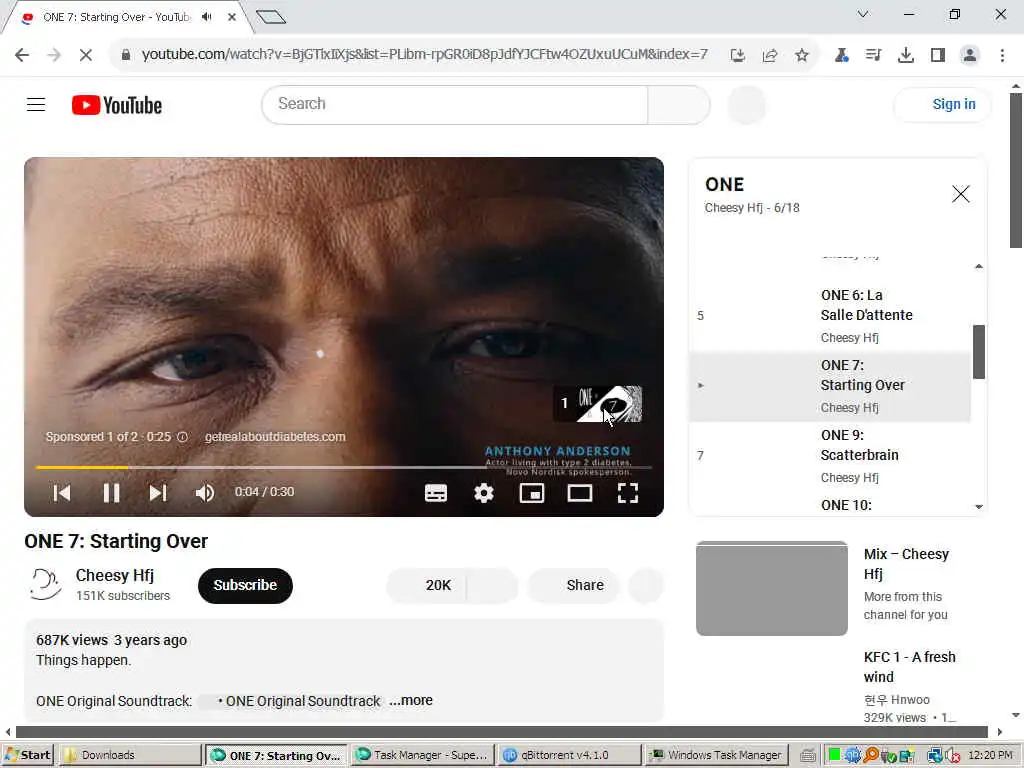Open the Chrome three-dot menu
This screenshot has height=768, width=1024.
[x=1002, y=55]
